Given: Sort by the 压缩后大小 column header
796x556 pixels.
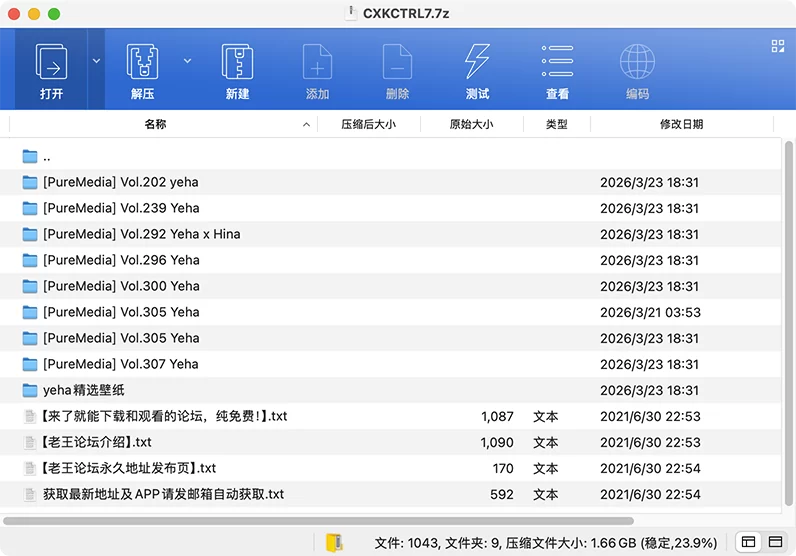Looking at the screenshot, I should (368, 125).
